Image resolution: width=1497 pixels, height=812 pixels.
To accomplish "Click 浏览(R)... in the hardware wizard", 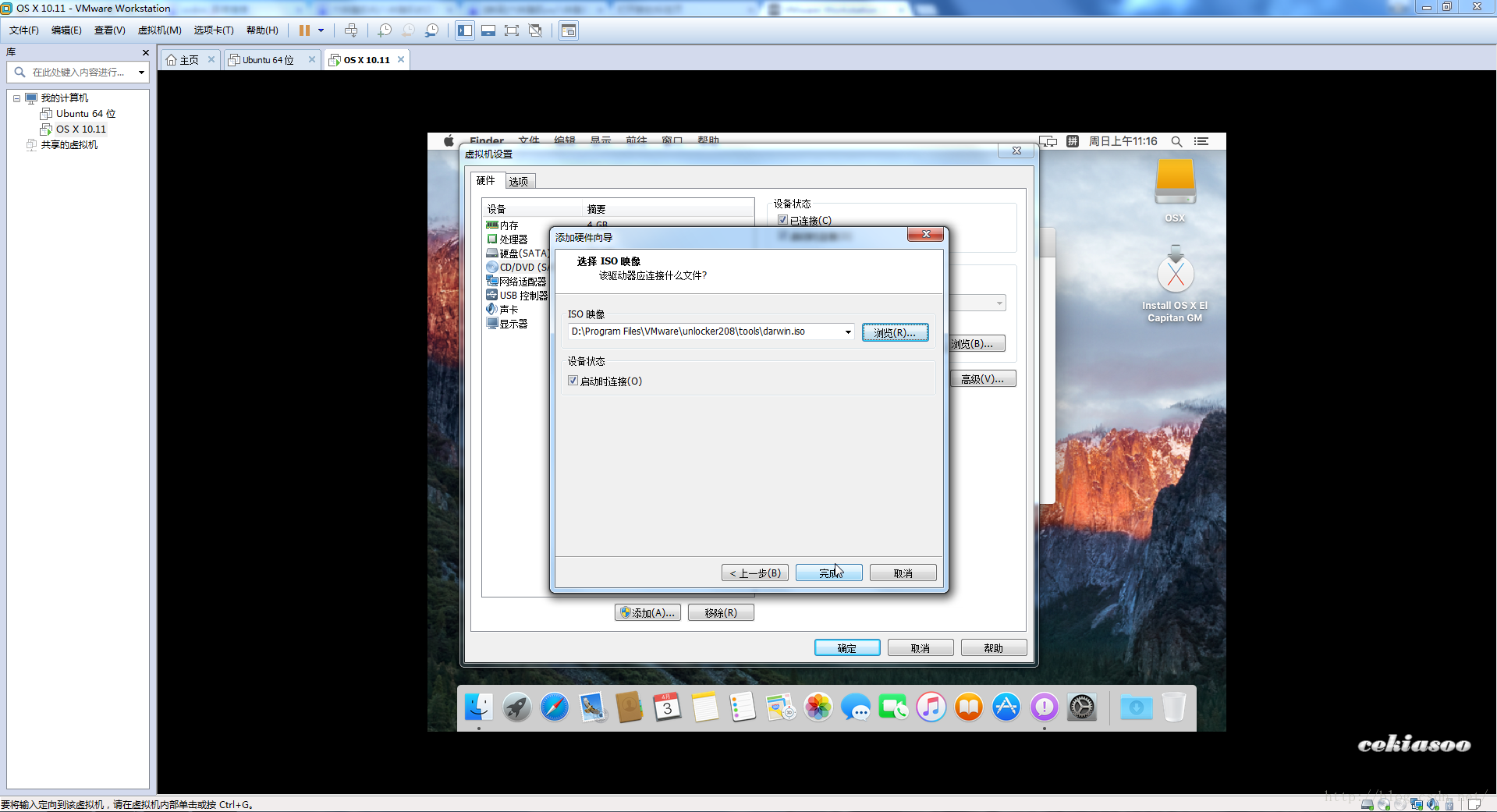I will coord(895,332).
